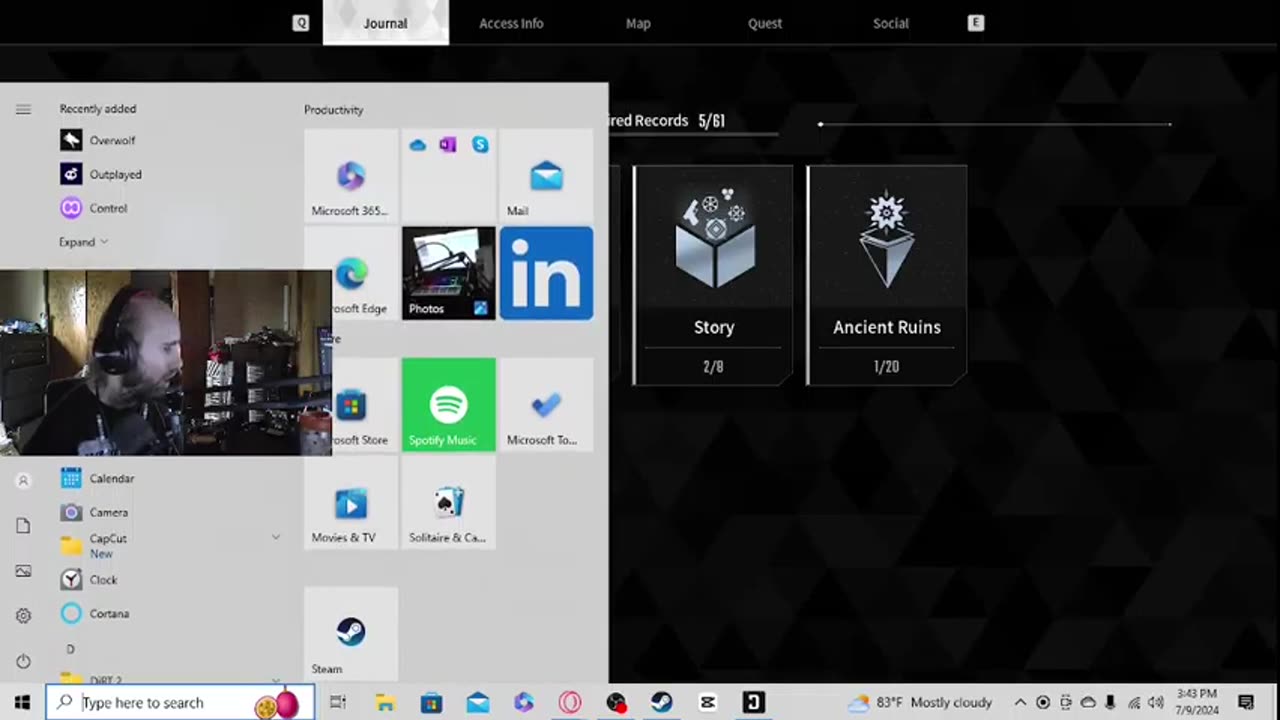Open the notification center icon
Screen dimensions: 1280x720
1246,702
